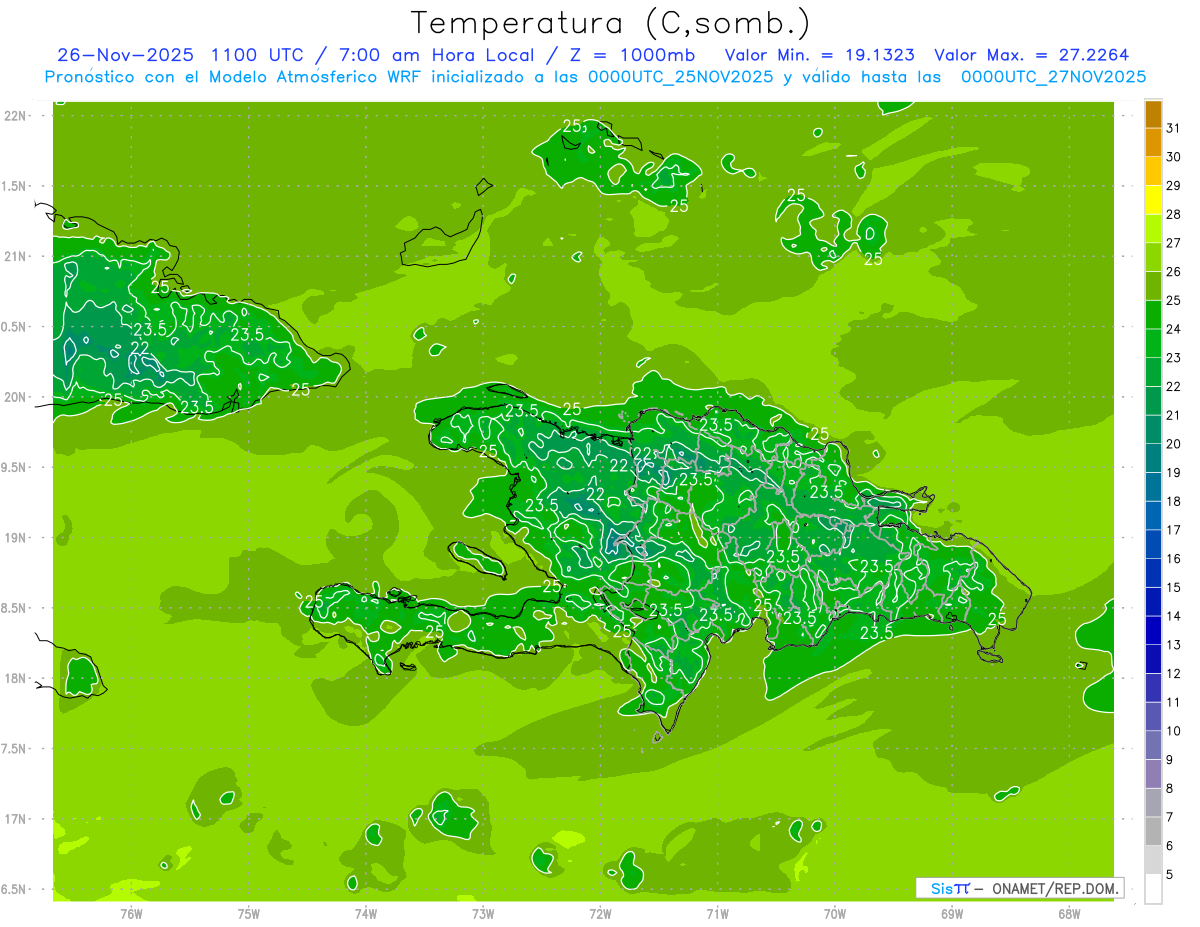Click the '8.5N' latitude axis label
Viewport: 1200px width, 927px height.
(14, 608)
